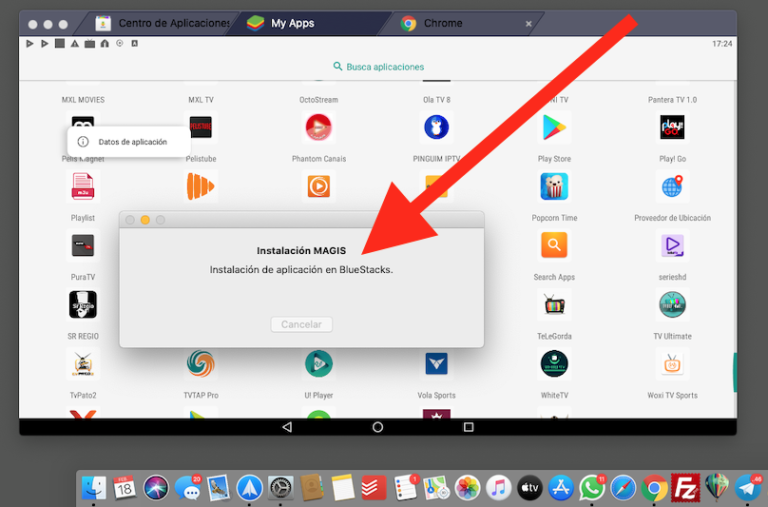Click the Busca aplicaciones search field
Viewport: 768px width, 507px height.
click(x=378, y=67)
